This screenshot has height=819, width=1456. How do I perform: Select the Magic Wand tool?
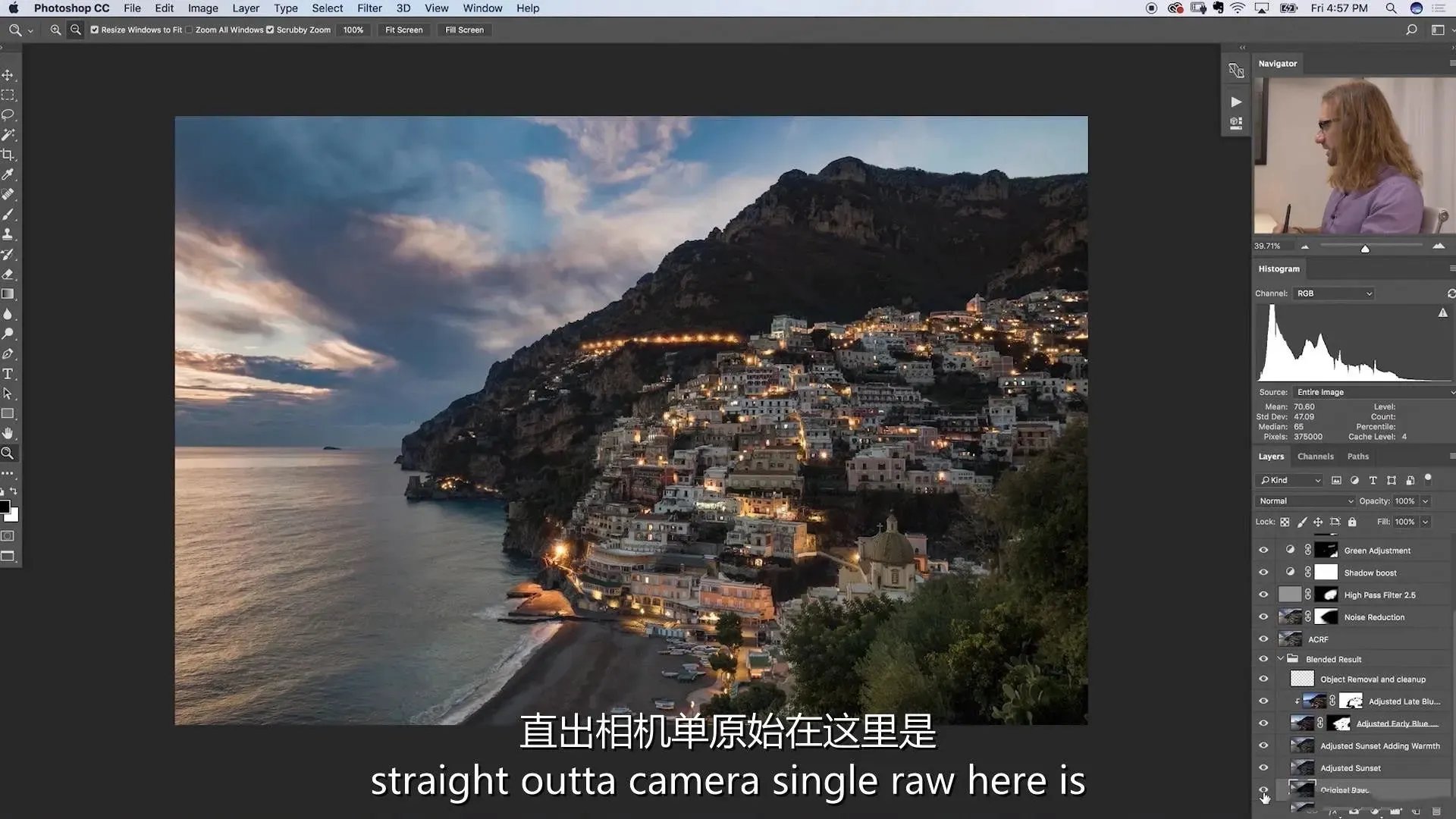(x=8, y=135)
